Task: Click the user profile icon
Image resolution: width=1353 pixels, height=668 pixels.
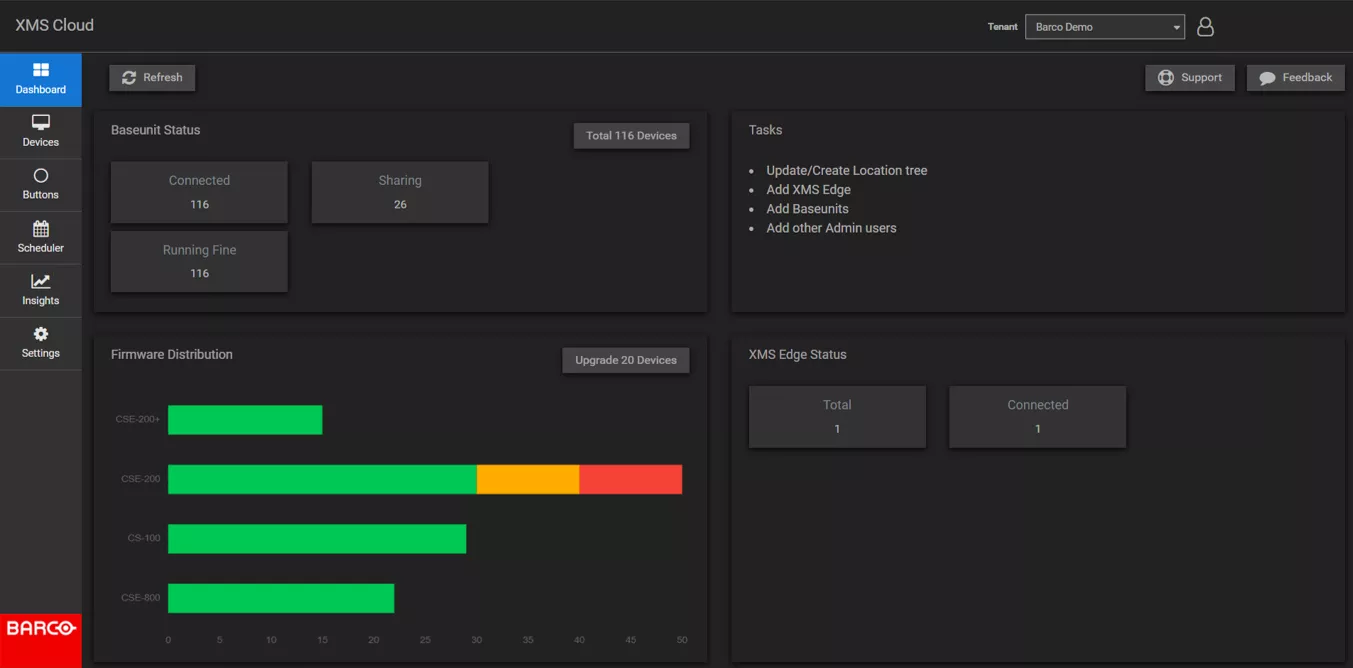Action: tap(1205, 27)
